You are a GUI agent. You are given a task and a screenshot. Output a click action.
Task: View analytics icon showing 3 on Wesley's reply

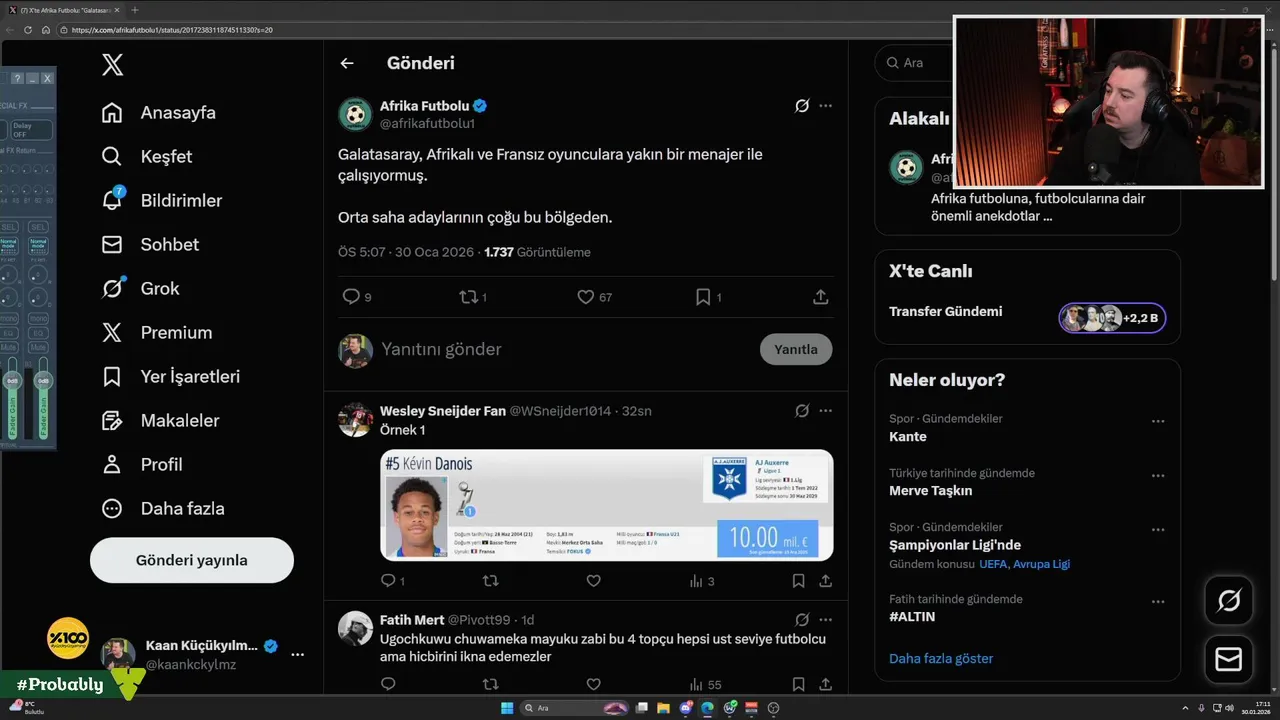[x=696, y=580]
